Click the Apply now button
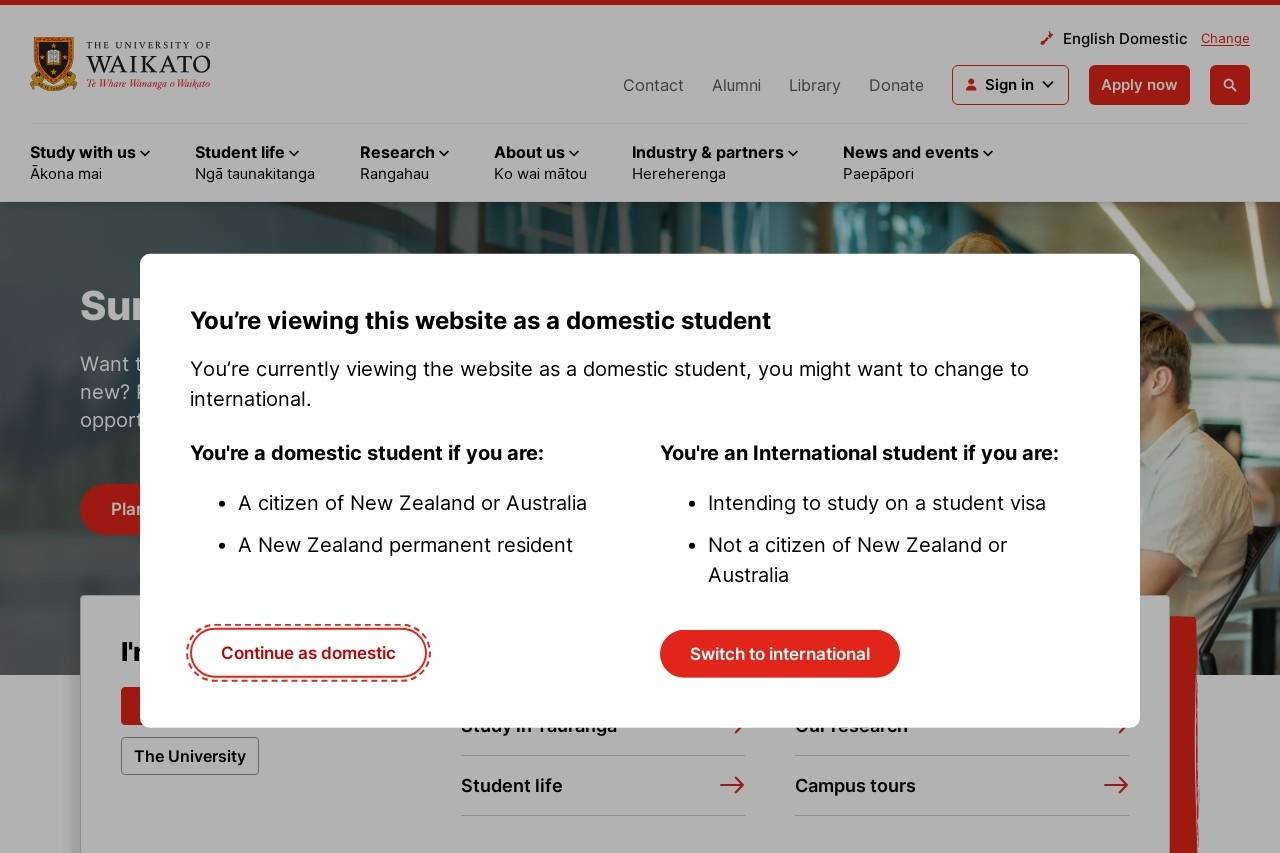 click(x=1138, y=85)
